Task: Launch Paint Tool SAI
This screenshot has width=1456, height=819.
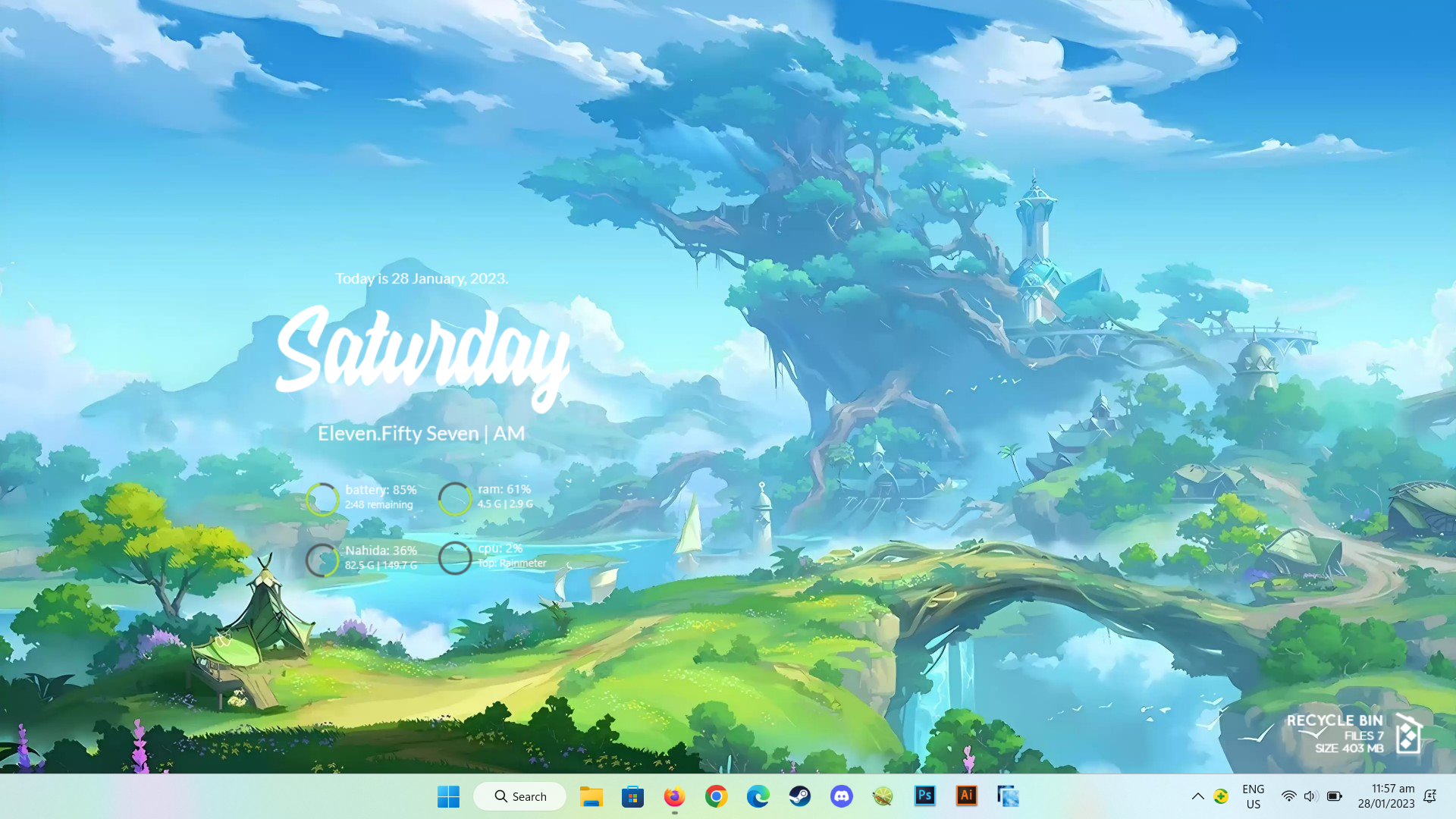Action: click(882, 796)
